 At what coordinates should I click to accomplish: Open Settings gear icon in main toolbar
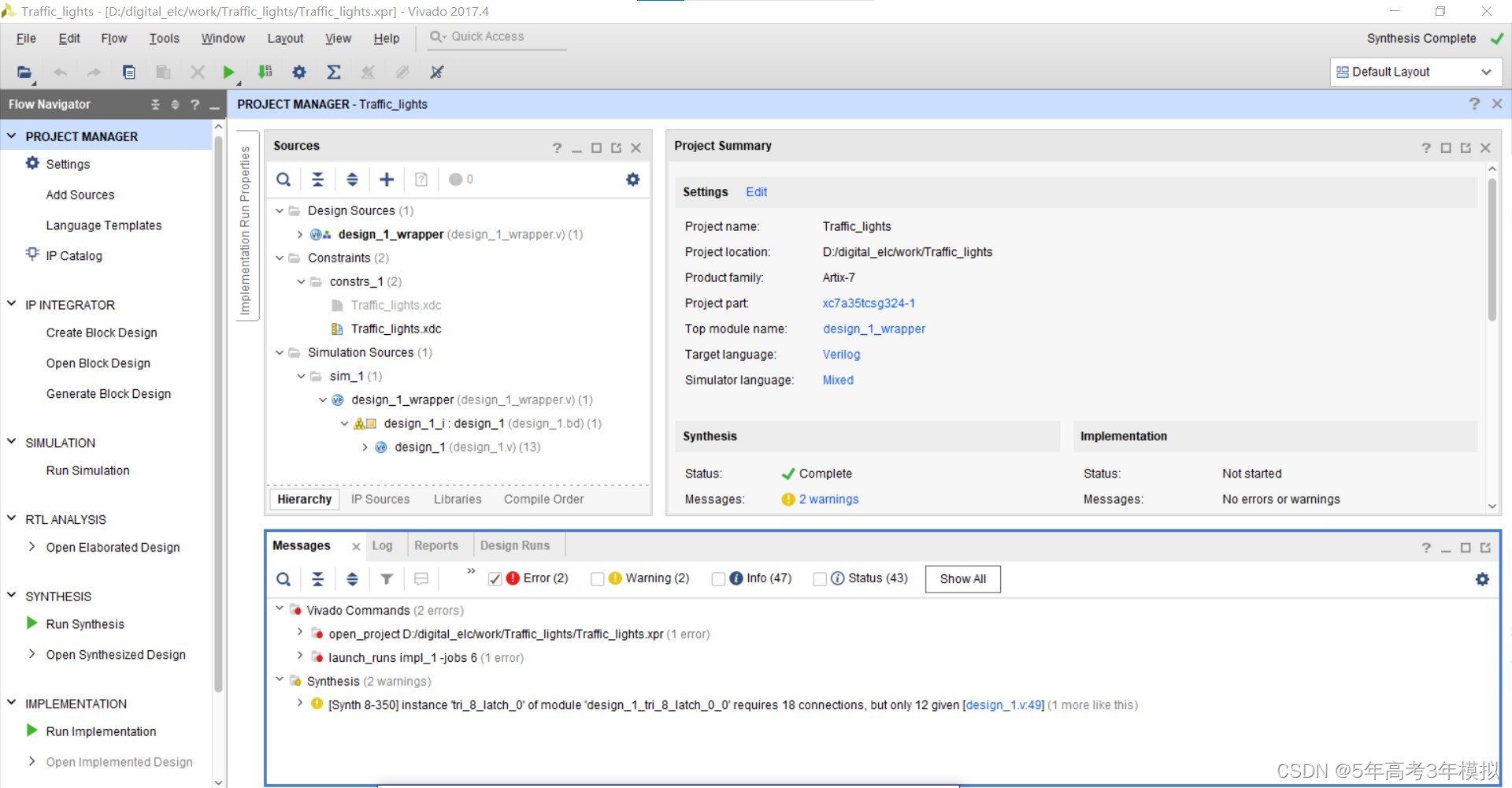(299, 72)
